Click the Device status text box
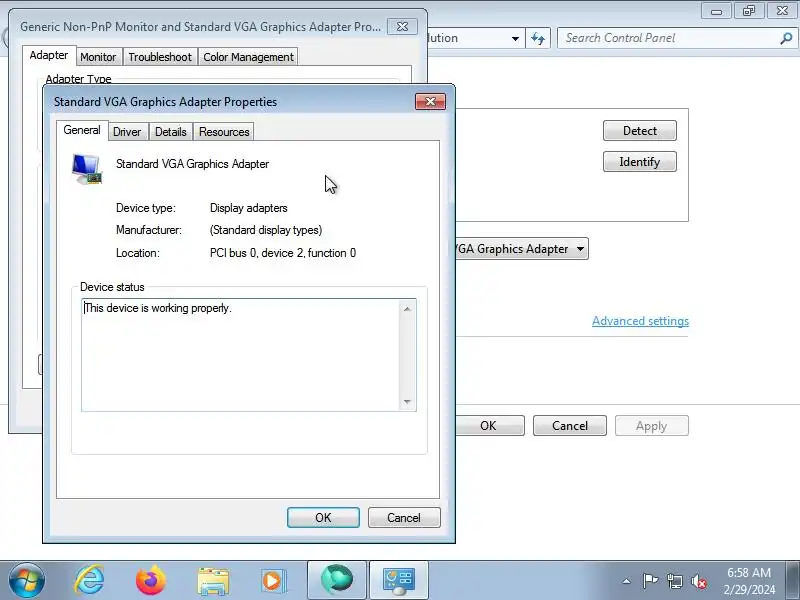Image resolution: width=800 pixels, height=600 pixels. coord(241,355)
